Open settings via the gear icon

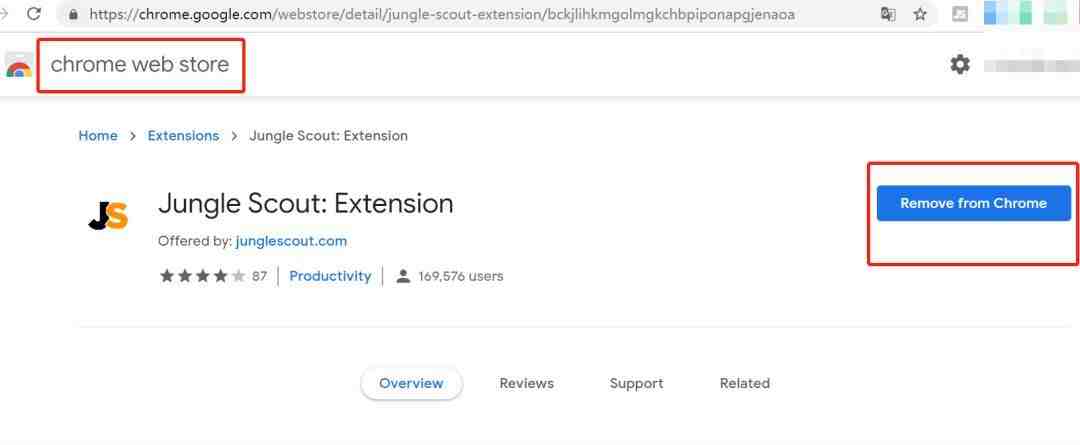(x=959, y=65)
